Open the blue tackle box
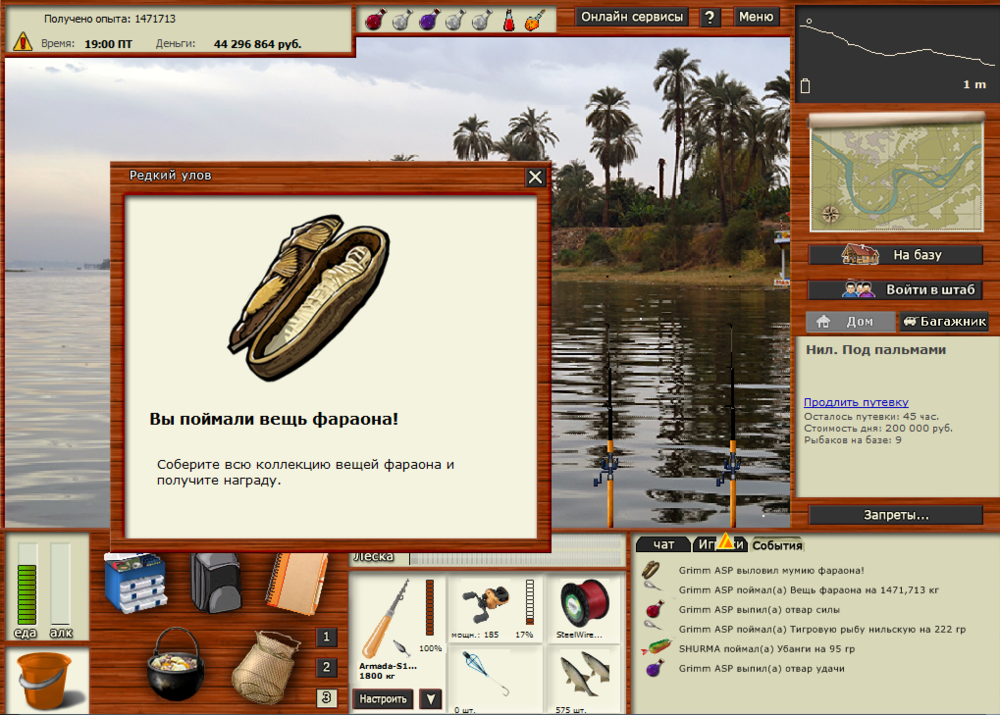The width and height of the screenshot is (1000, 715). 134,582
